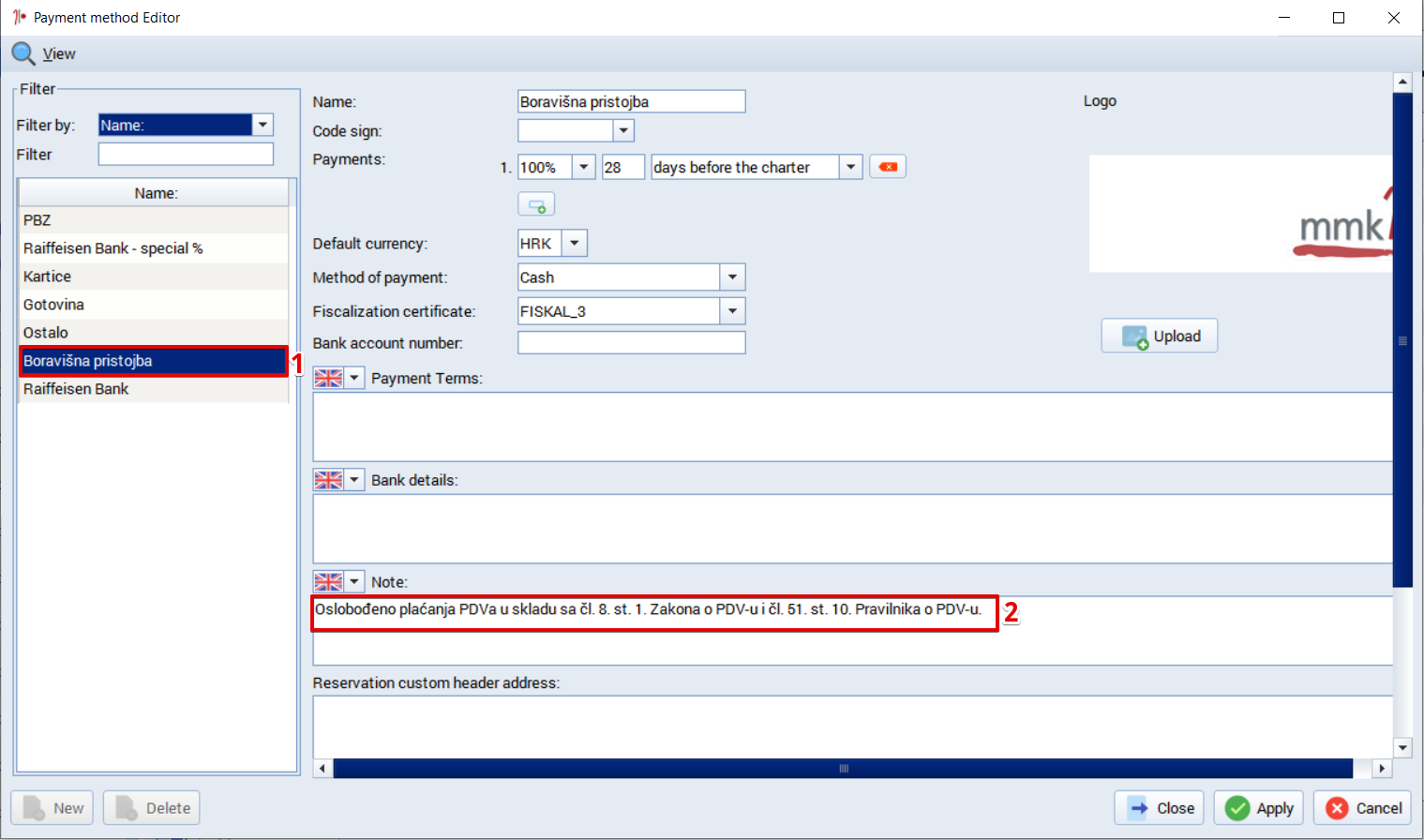Click the horizontal scrollbar at the bottom
The height and width of the screenshot is (840, 1424).
click(x=844, y=769)
